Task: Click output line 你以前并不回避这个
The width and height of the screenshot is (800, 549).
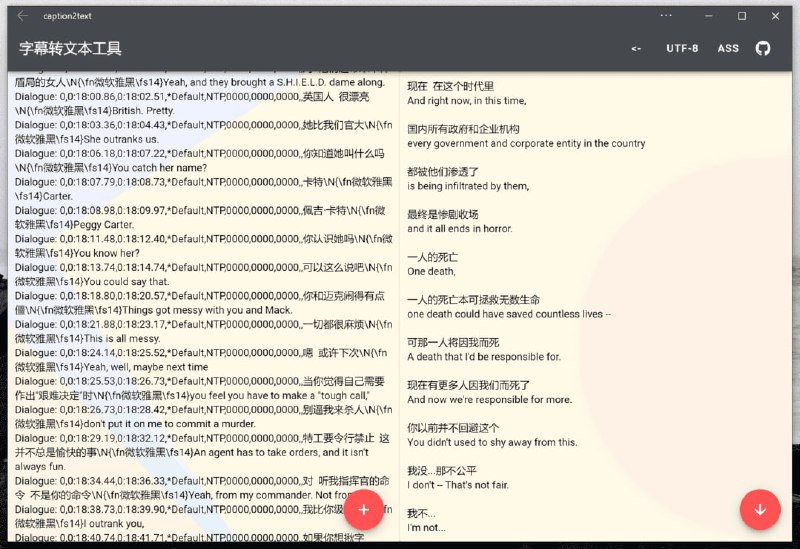Action: 453,428
